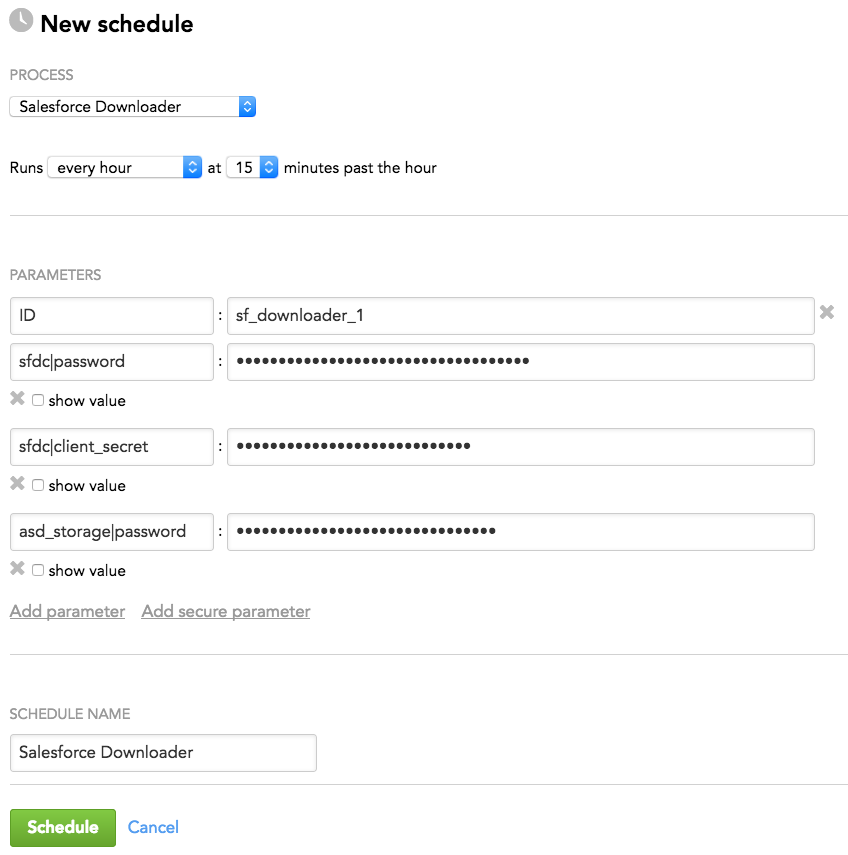Click the Add parameter link
The image size is (848, 855).
point(68,611)
